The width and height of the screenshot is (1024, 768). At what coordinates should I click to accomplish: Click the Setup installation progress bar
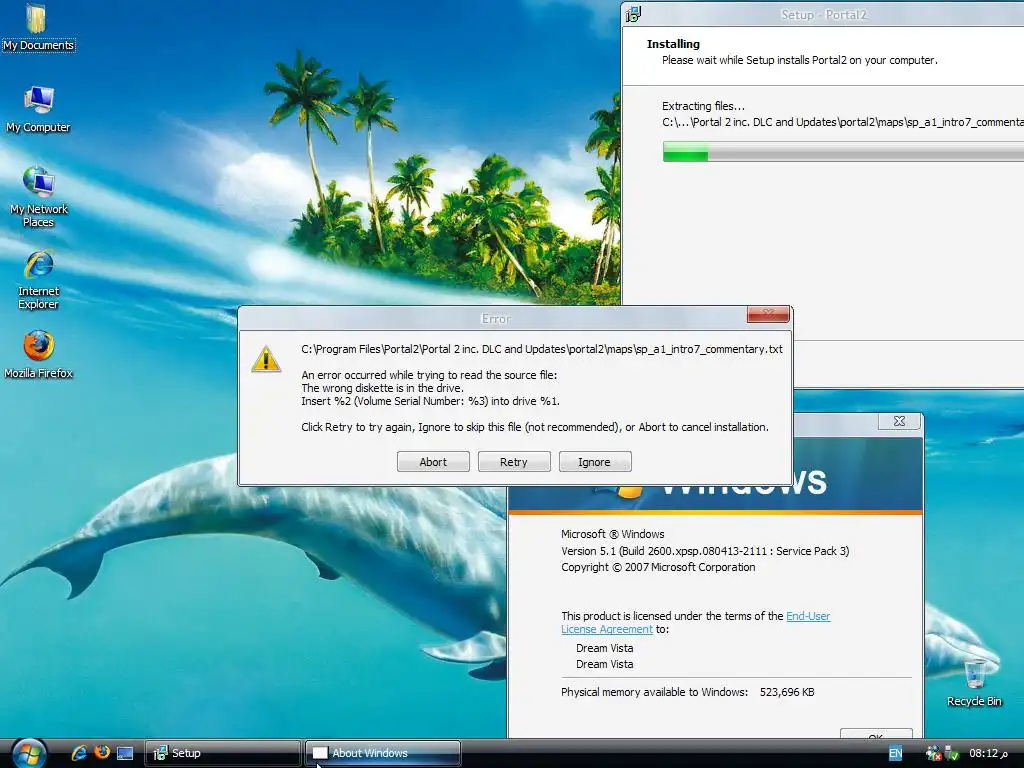[843, 152]
